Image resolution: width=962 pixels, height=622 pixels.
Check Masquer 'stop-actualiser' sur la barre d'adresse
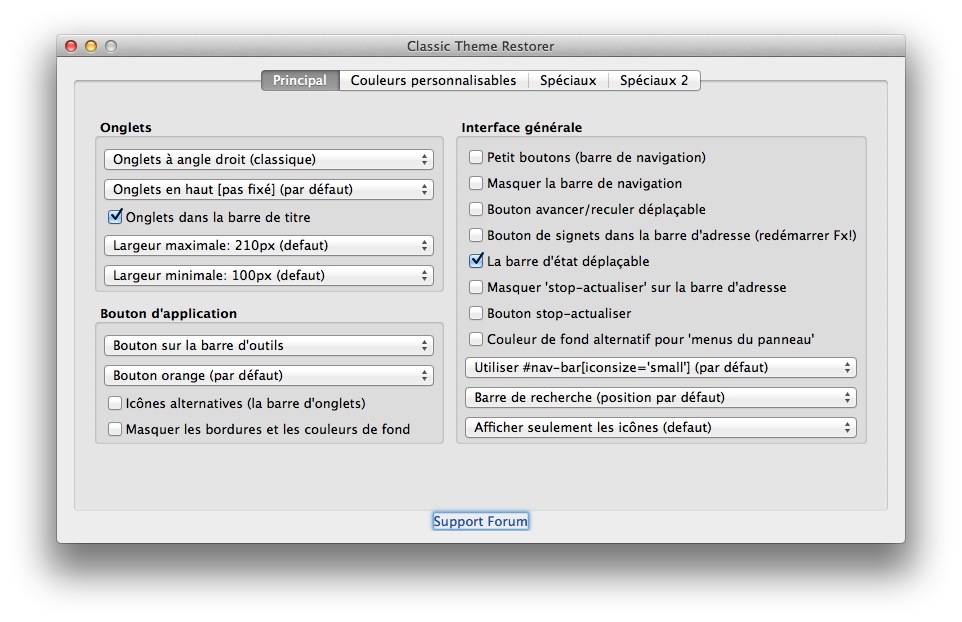(x=476, y=287)
